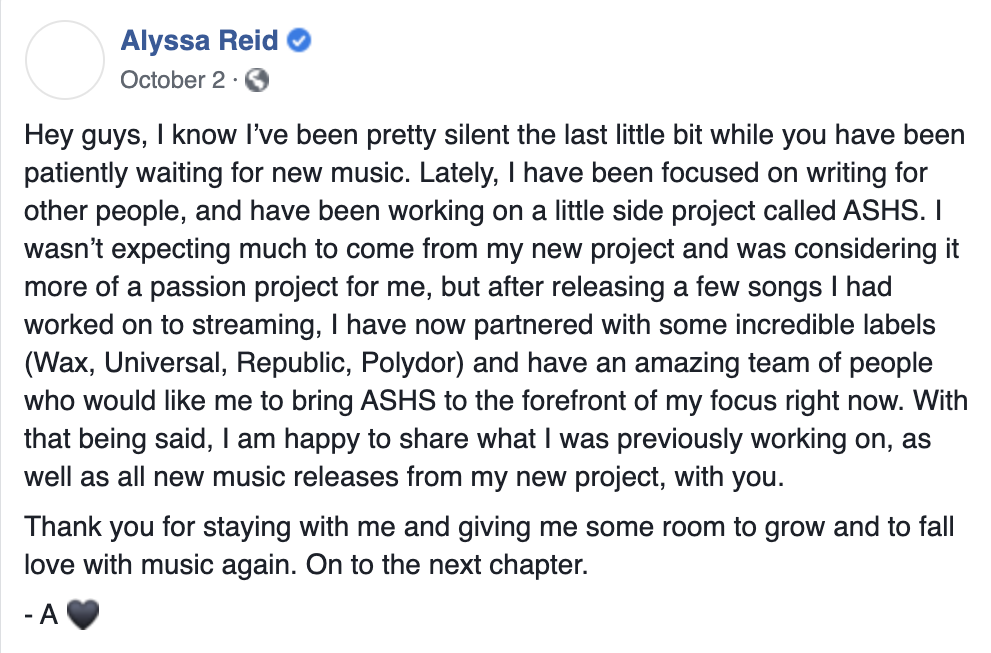The height and width of the screenshot is (653, 991).
Task: Click the verified badge next to the name
Action: pos(300,40)
